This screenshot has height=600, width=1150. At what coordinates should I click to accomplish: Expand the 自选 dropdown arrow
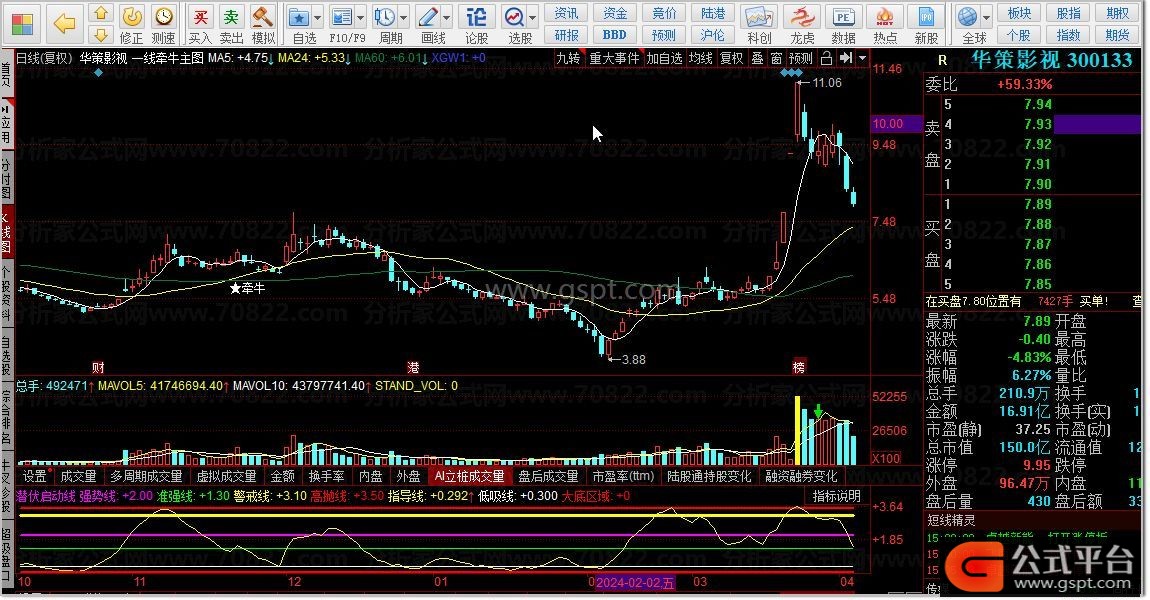pos(318,17)
